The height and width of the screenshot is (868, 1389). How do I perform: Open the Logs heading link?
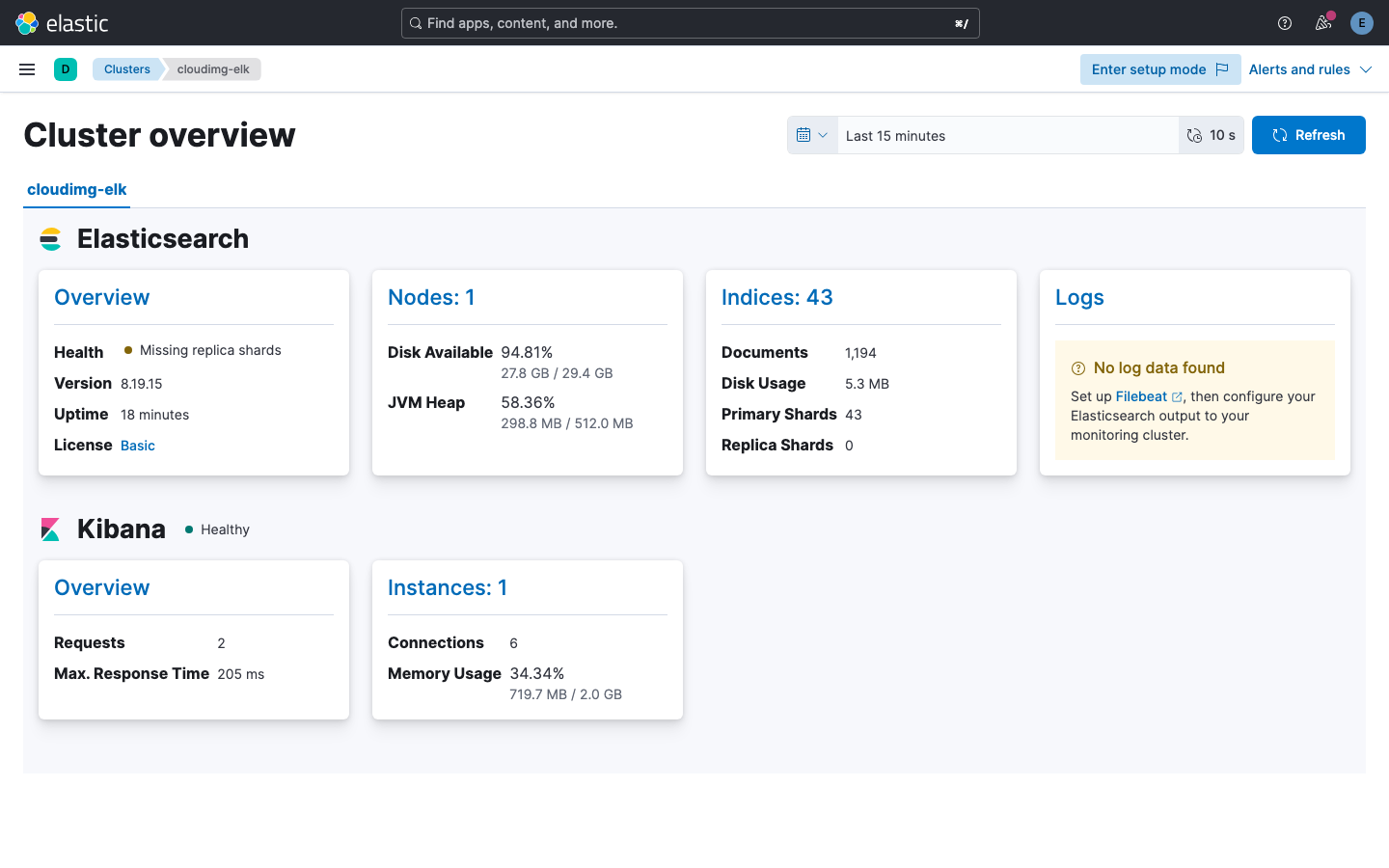pyautogui.click(x=1079, y=297)
